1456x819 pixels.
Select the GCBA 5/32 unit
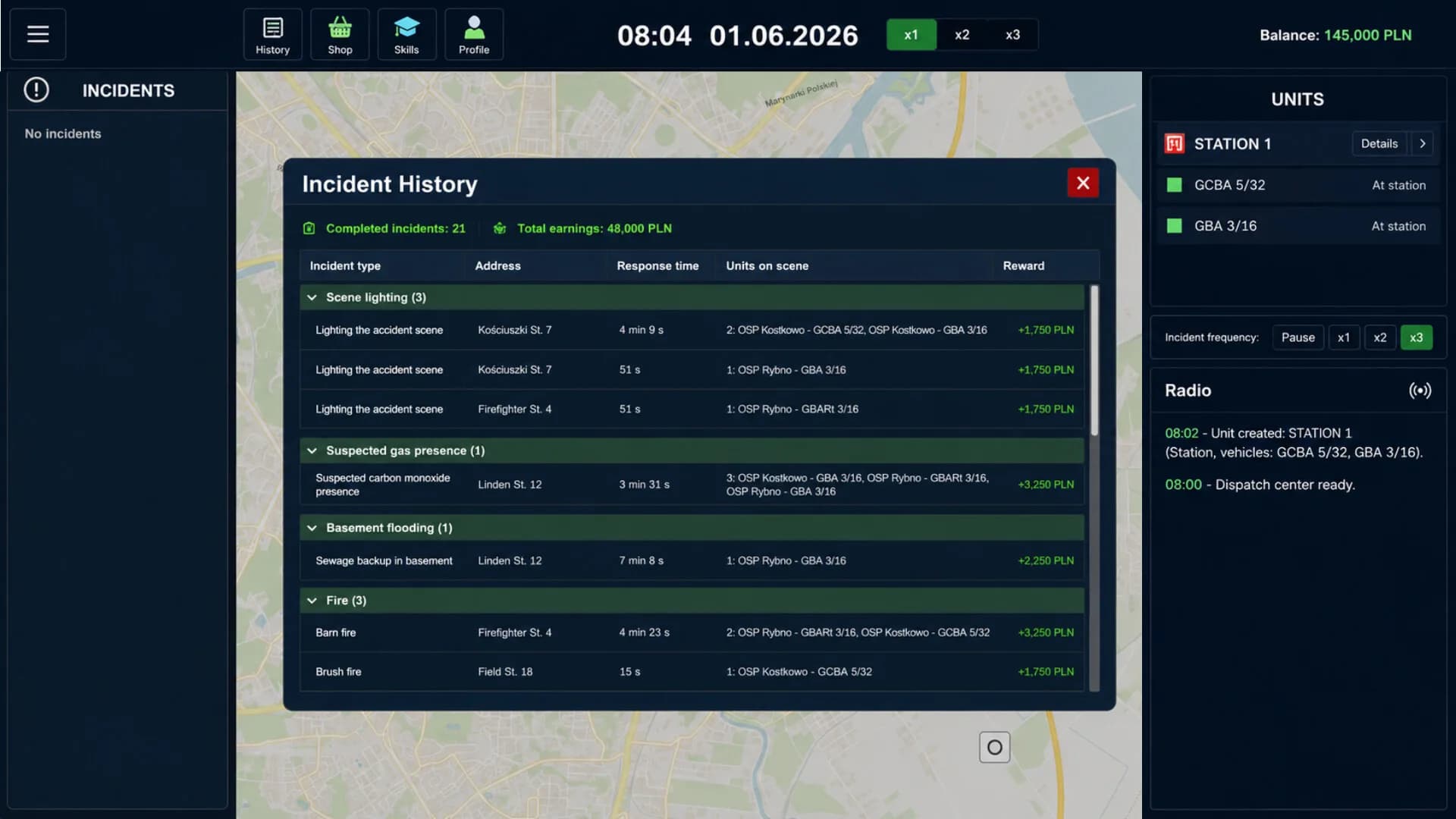coord(1298,185)
